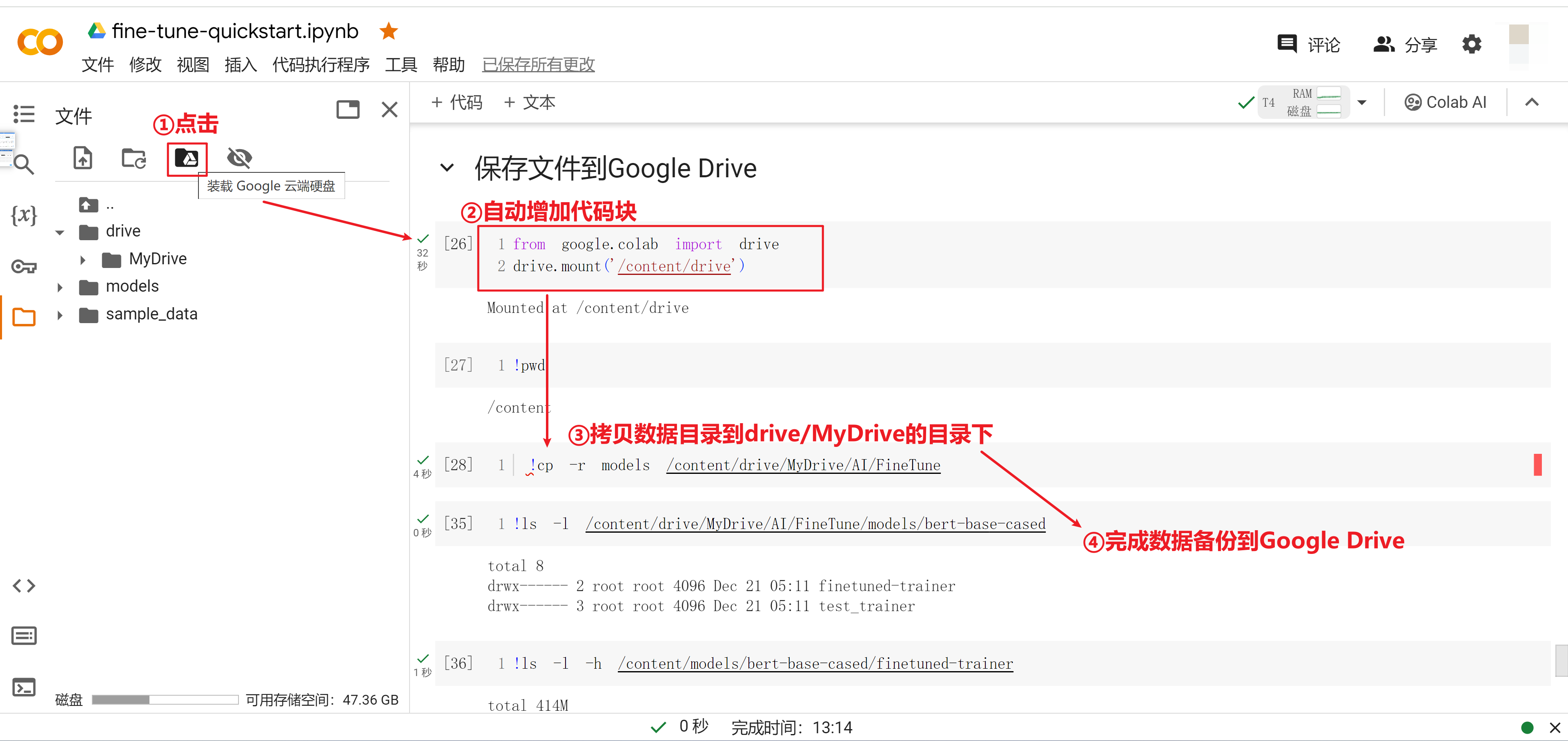Open the Colab AI assistant

click(x=1445, y=102)
